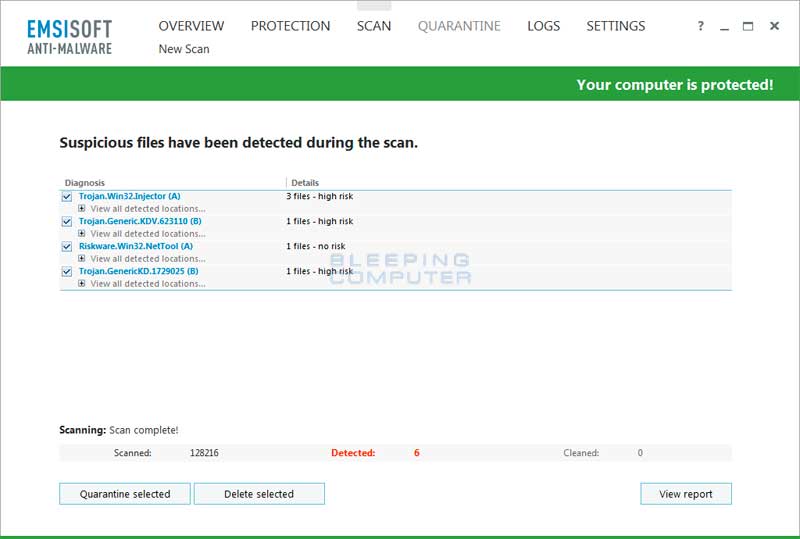Uncheck Trojan.GenericKD.1729025 (B) checkbox
This screenshot has height=539, width=800.
67,272
